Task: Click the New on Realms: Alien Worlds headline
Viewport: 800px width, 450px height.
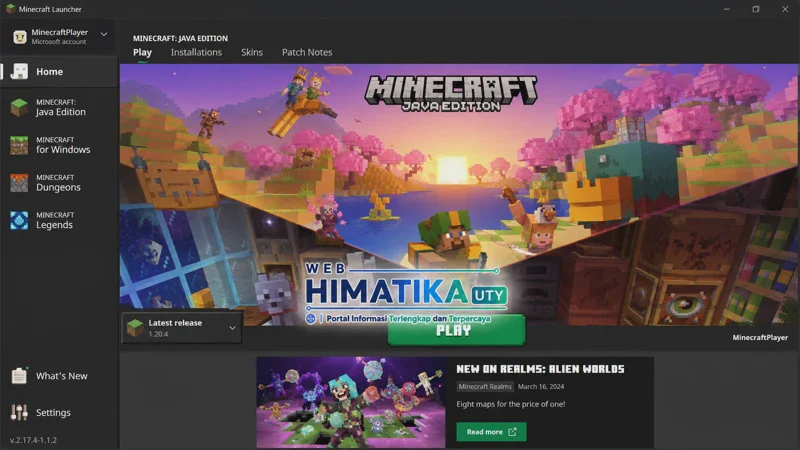Action: point(540,369)
